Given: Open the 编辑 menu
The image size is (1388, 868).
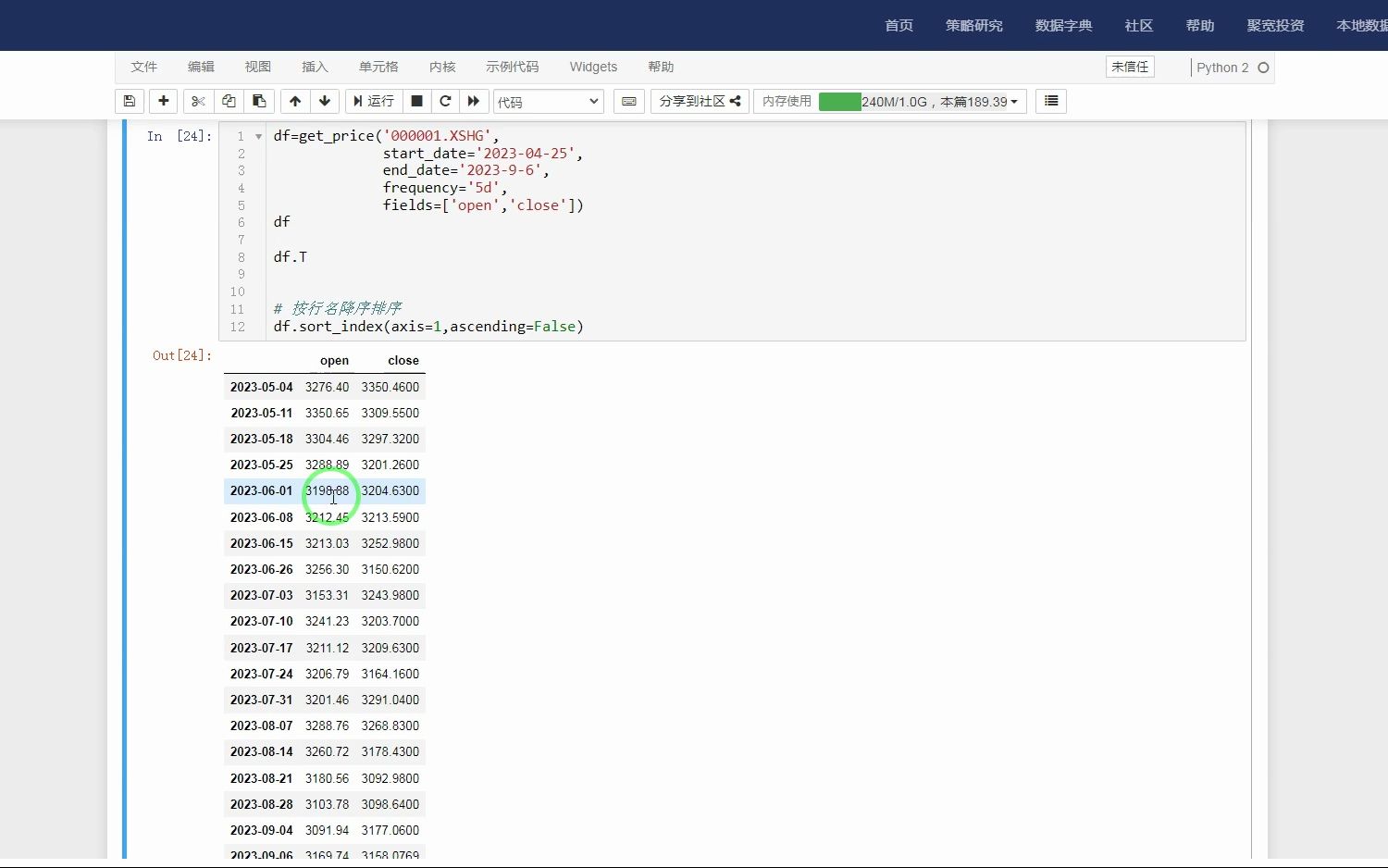Looking at the screenshot, I should tap(201, 67).
